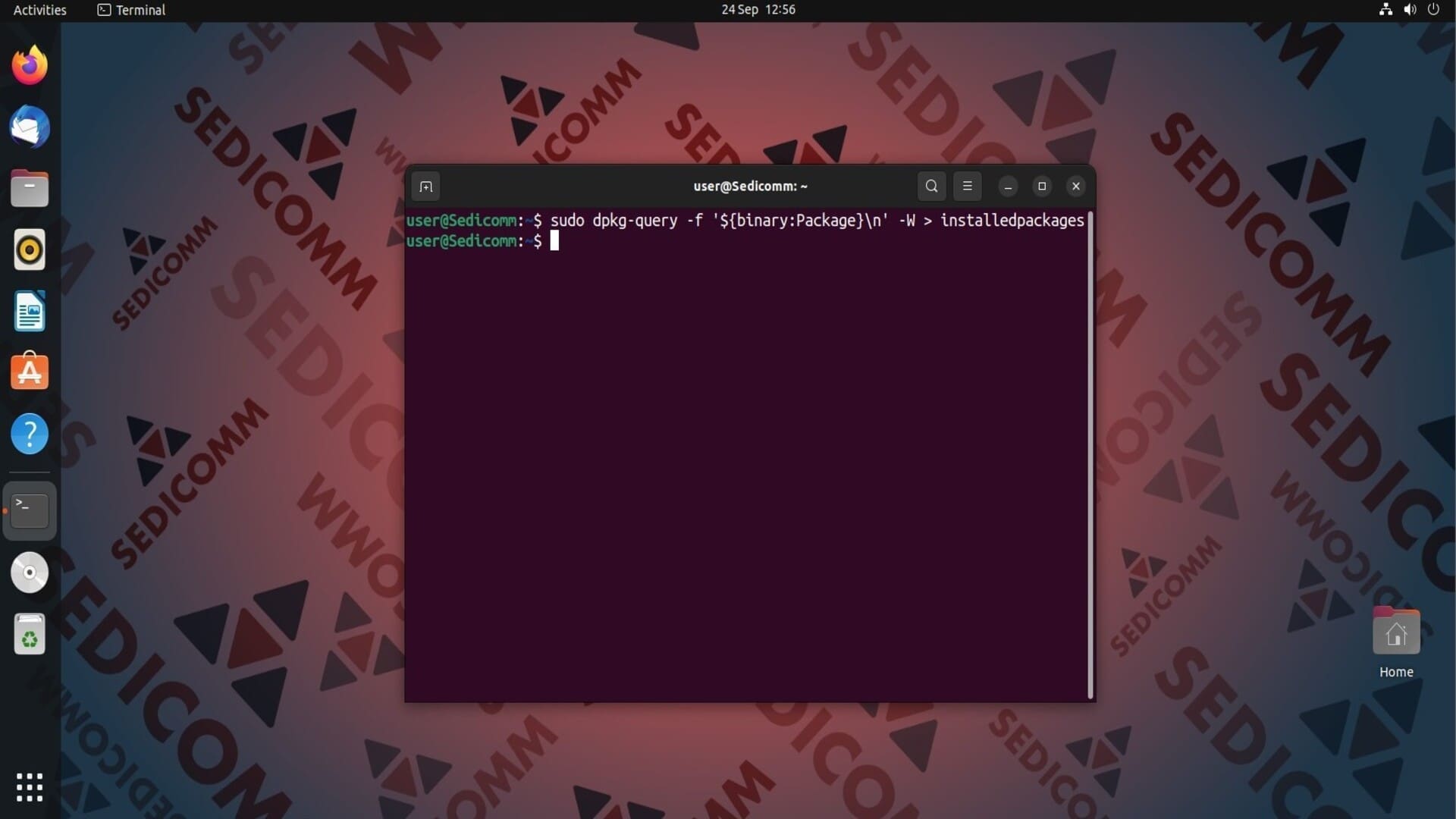Show Applications grid
The height and width of the screenshot is (819, 1456).
pos(30,787)
